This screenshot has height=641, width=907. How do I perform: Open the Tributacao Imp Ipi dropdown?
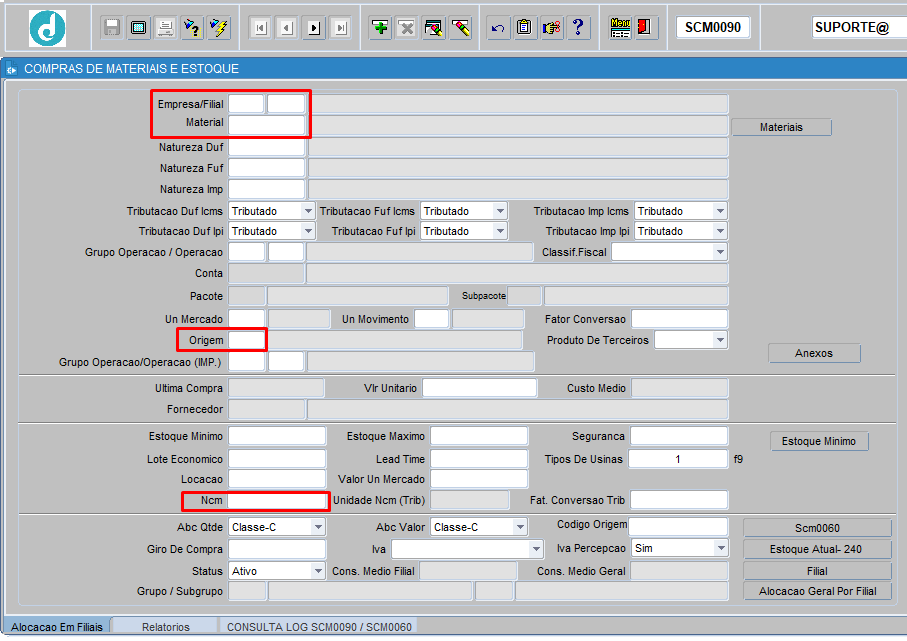pos(720,231)
